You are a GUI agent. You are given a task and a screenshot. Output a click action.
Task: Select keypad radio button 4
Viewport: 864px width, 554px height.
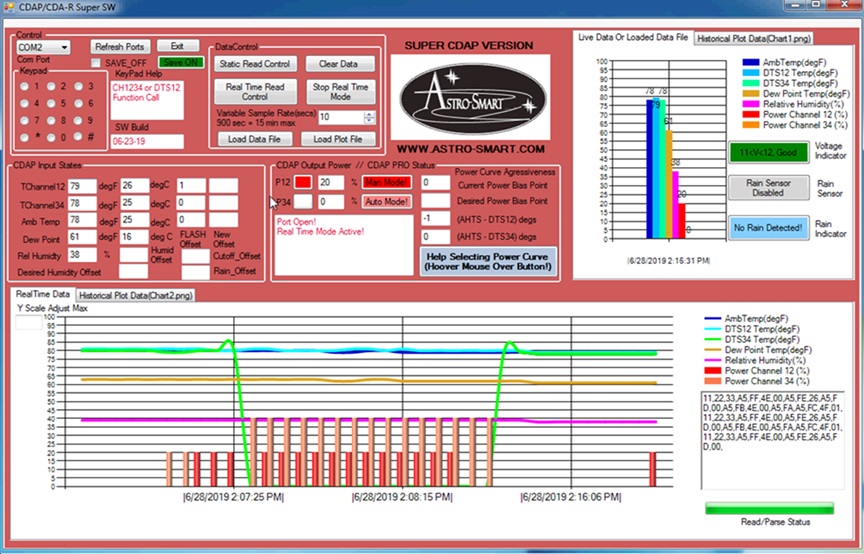pyautogui.click(x=24, y=104)
